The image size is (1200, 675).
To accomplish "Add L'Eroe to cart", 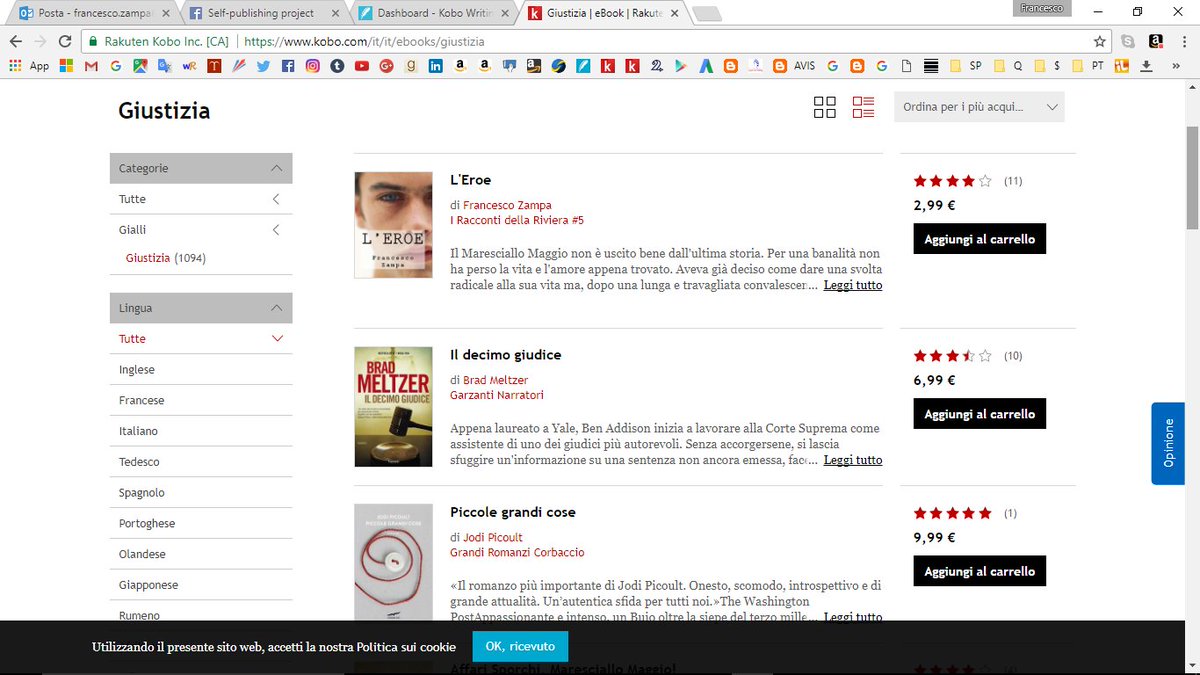I will [x=979, y=239].
